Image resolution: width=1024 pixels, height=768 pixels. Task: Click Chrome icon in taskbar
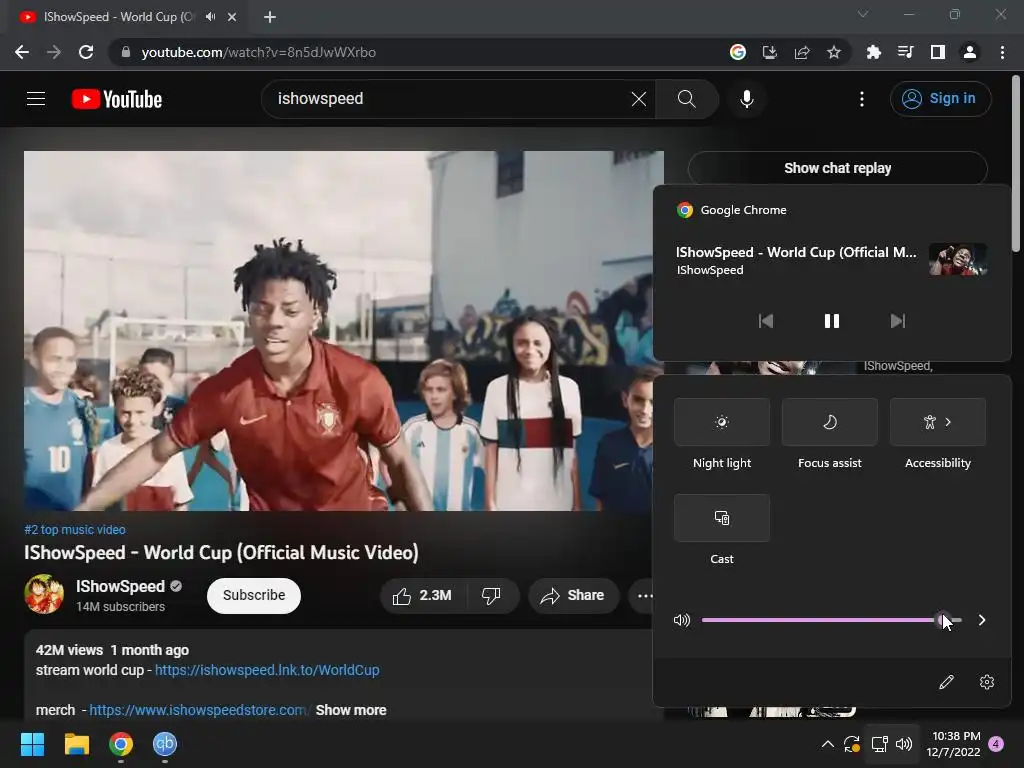pyautogui.click(x=121, y=744)
